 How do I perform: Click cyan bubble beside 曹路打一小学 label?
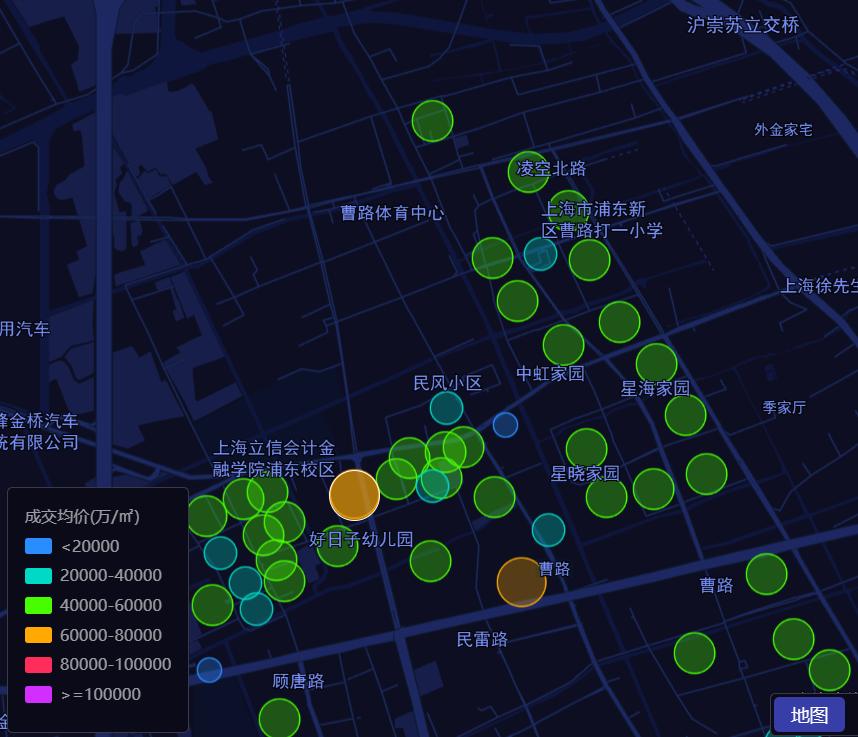pyautogui.click(x=540, y=254)
